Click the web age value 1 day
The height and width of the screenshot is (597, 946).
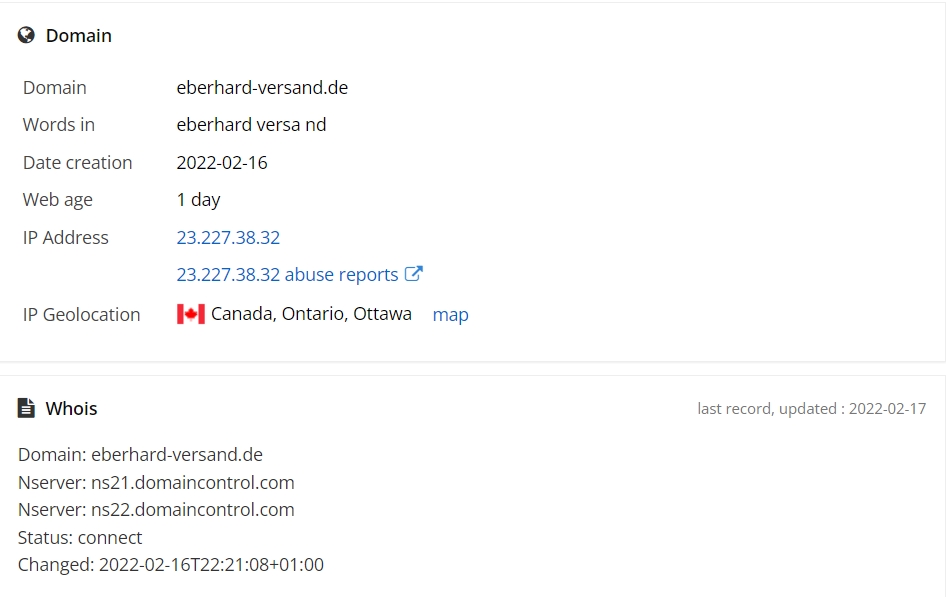tap(198, 200)
